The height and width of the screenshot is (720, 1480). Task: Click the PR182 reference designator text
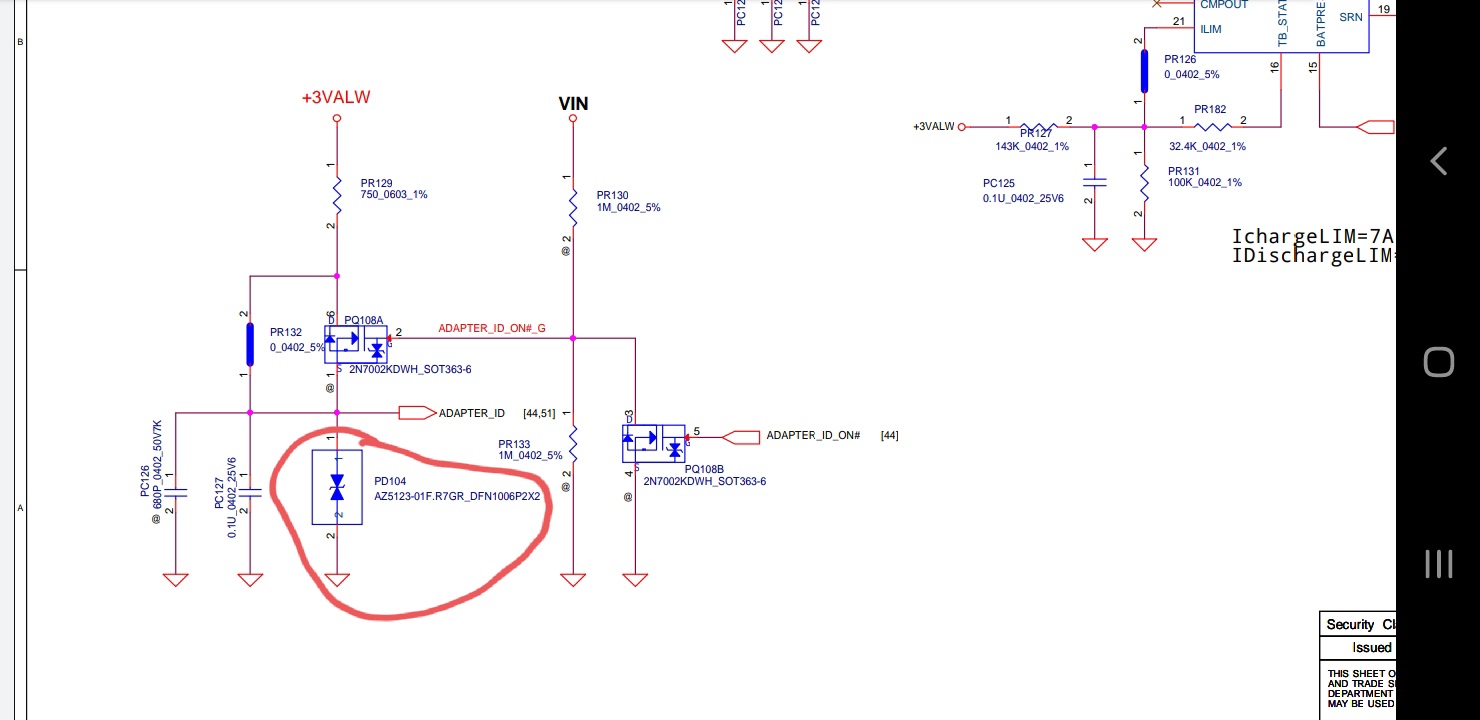pos(1210,108)
